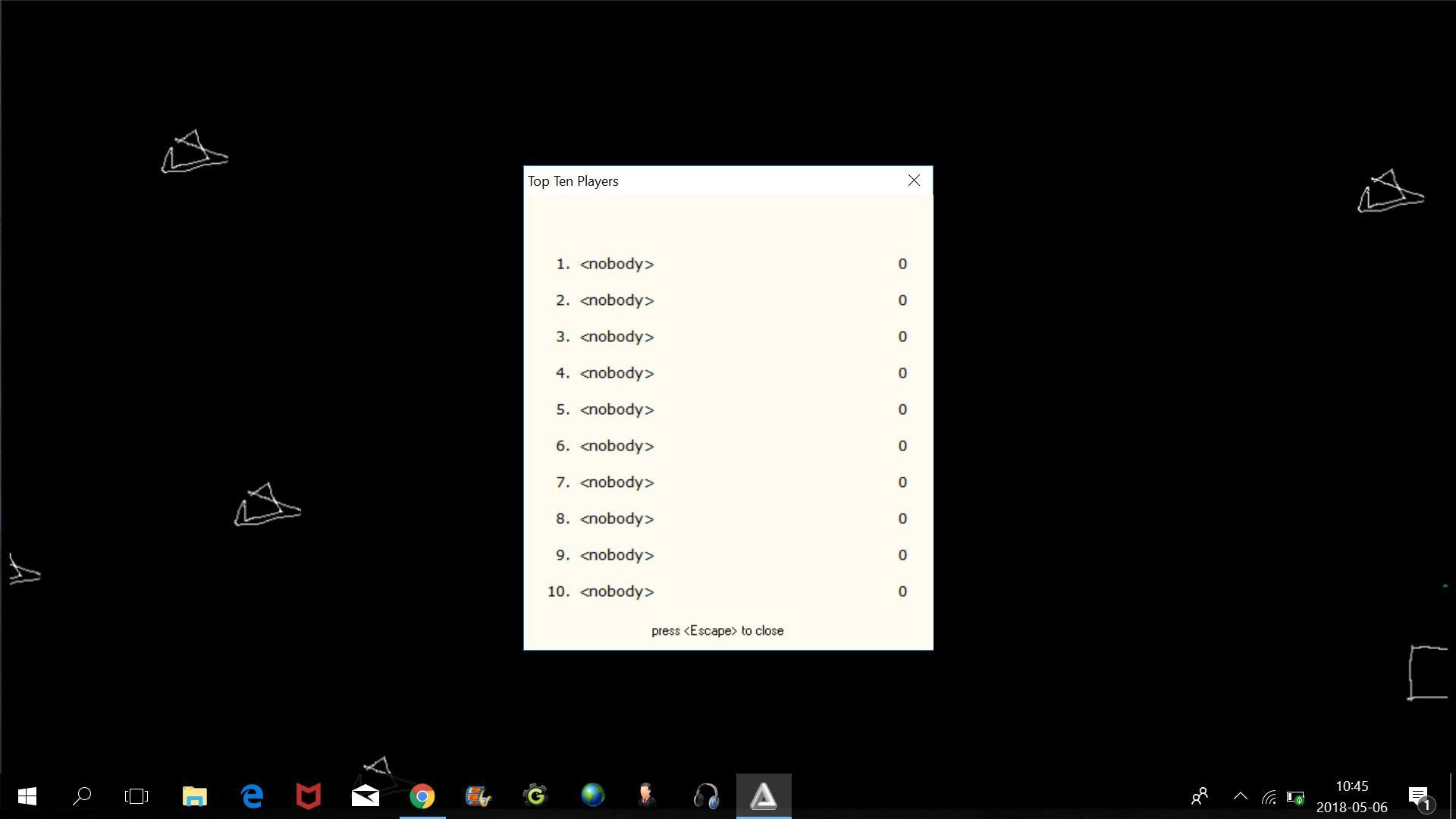This screenshot has height=819, width=1456.
Task: Switch to Google Chrome
Action: click(x=422, y=796)
